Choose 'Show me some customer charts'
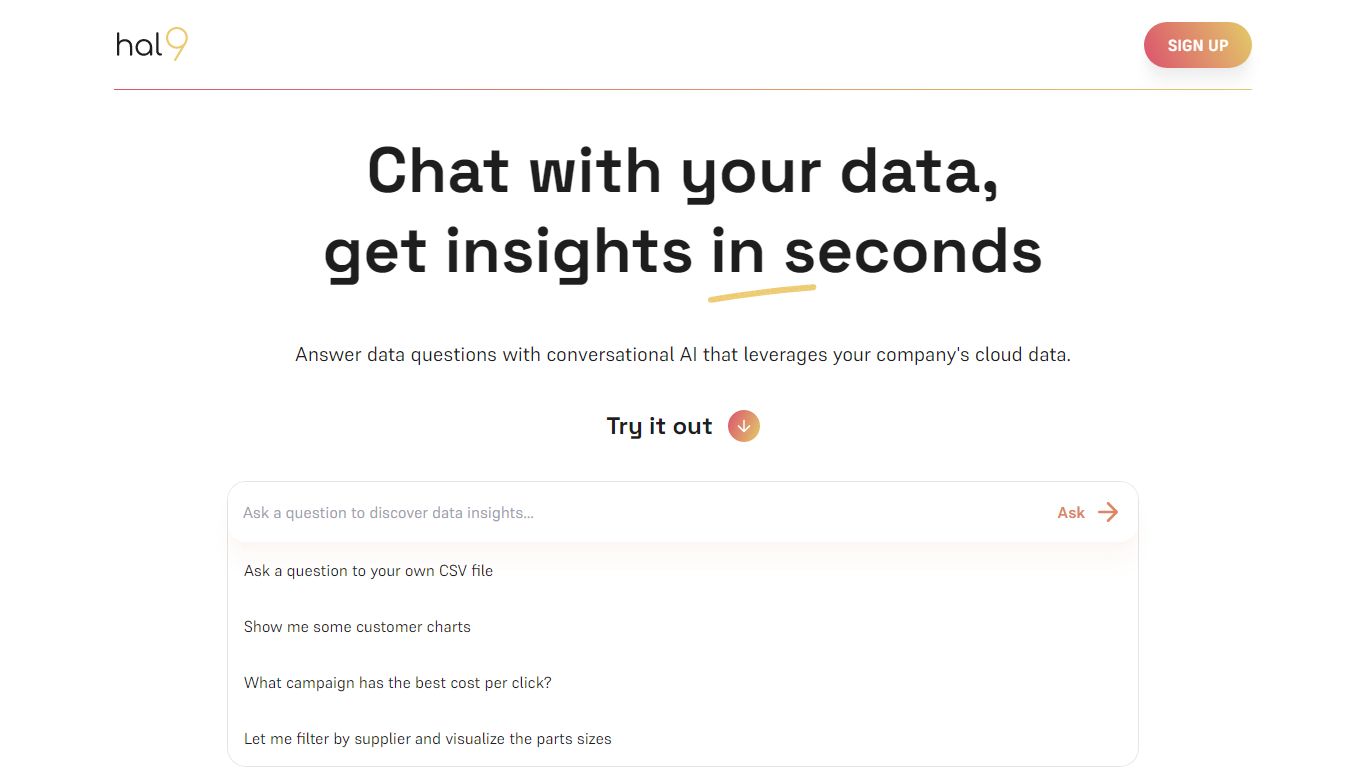The width and height of the screenshot is (1366, 768). [x=357, y=626]
